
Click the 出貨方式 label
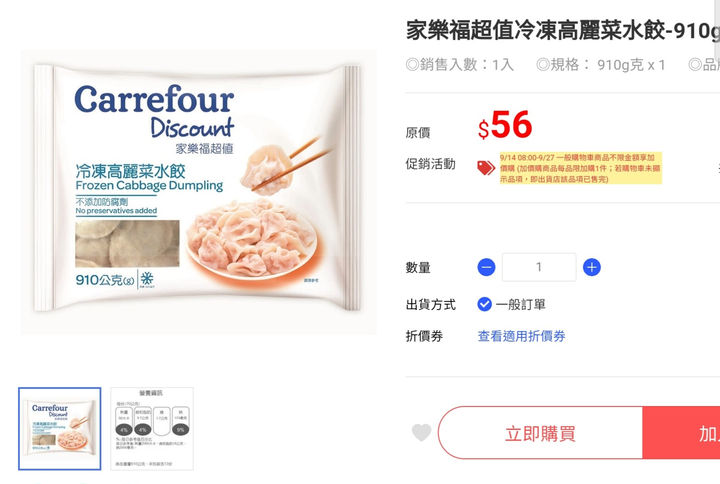430,304
